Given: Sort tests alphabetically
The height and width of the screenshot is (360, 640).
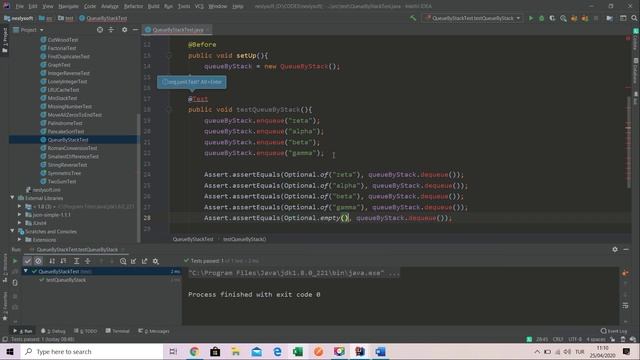Looking at the screenshot, I should 52,261.
